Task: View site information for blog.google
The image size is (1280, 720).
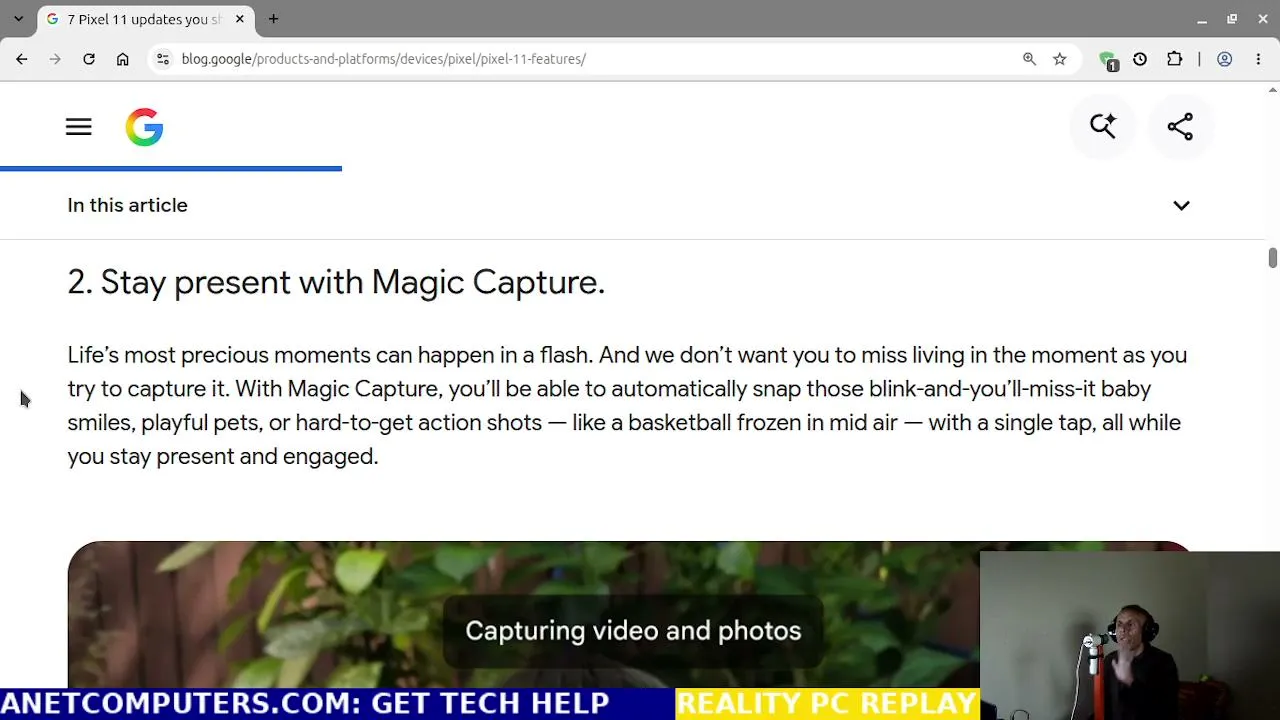Action: [x=163, y=59]
